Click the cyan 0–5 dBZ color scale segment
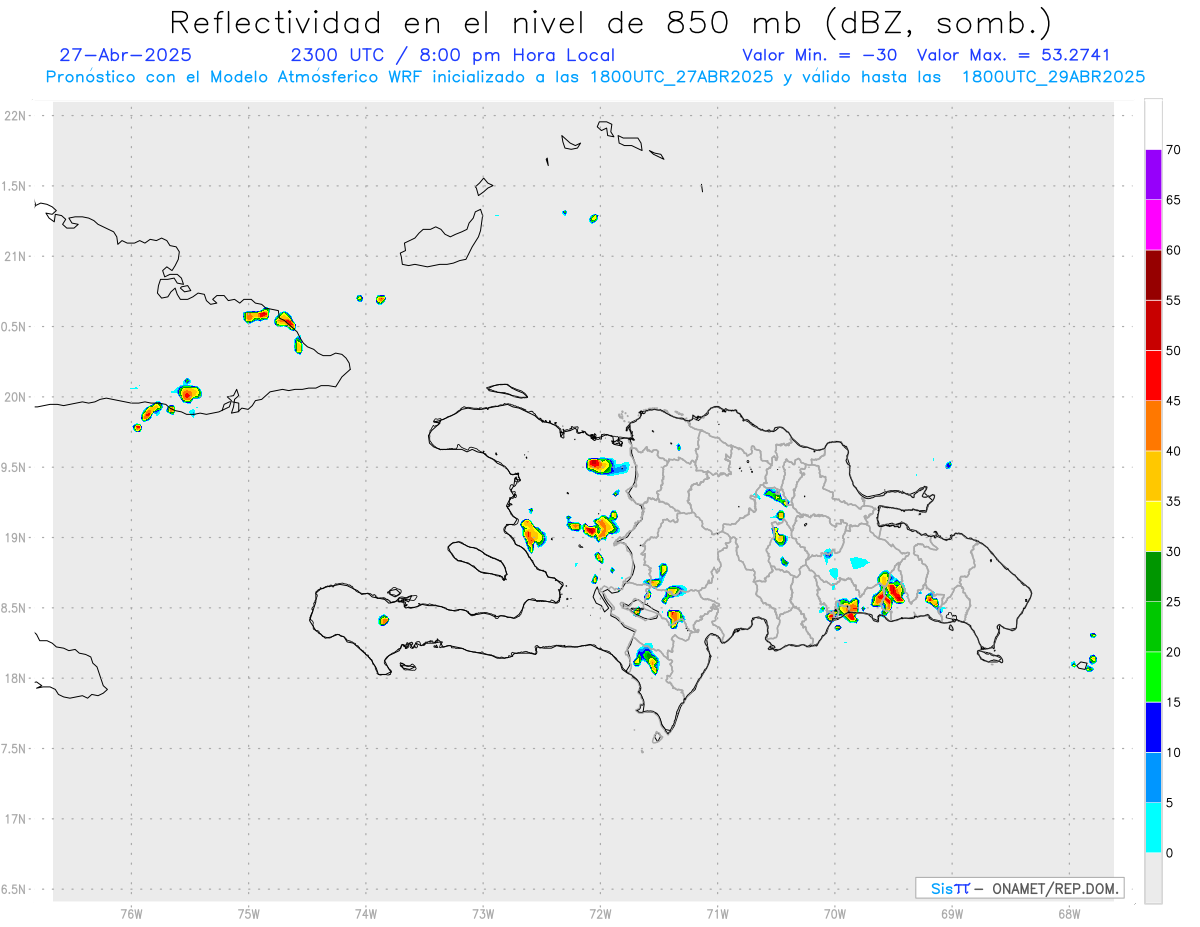1200x927 pixels. point(1153,827)
